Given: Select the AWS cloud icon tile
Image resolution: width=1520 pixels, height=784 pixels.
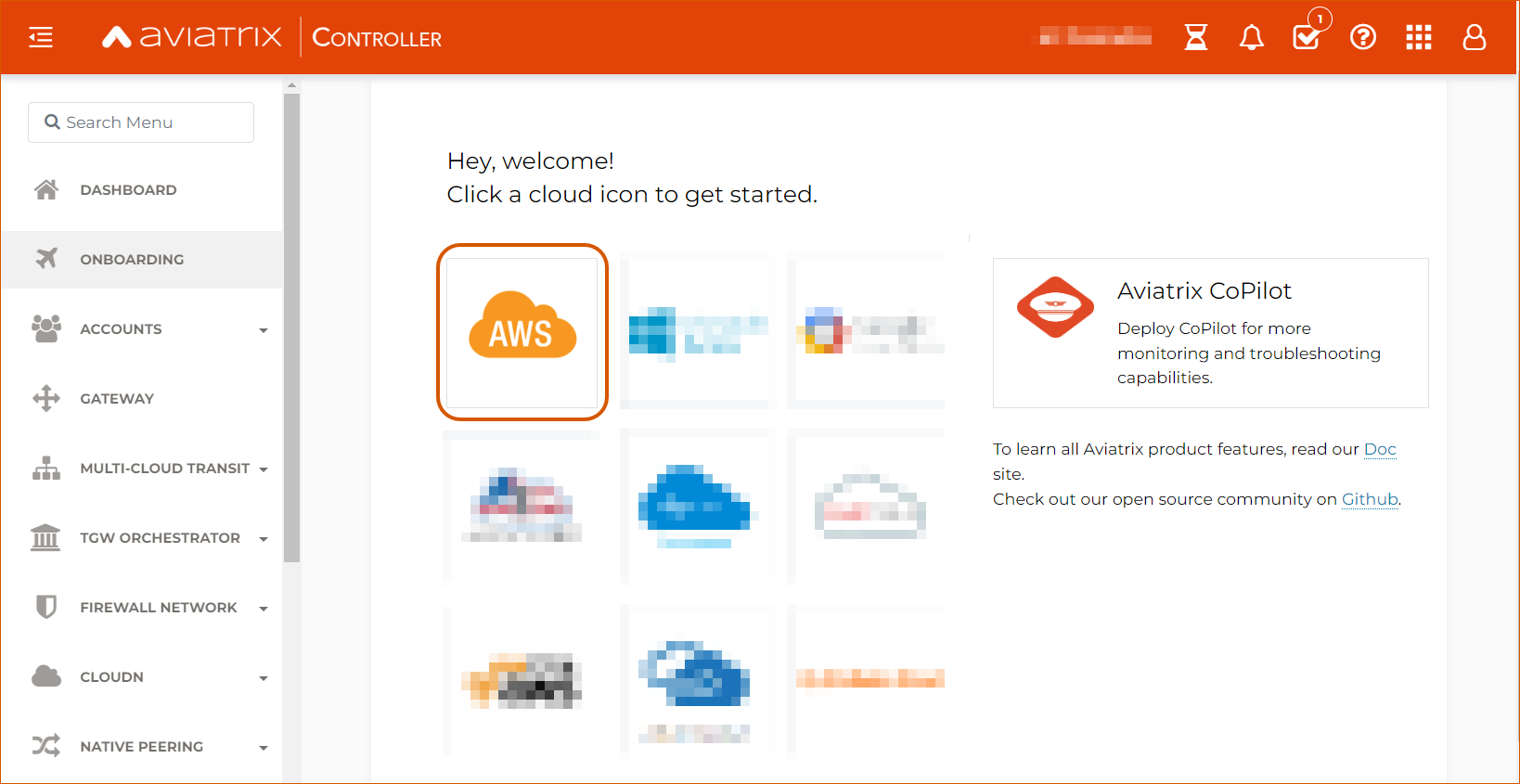Looking at the screenshot, I should (522, 332).
